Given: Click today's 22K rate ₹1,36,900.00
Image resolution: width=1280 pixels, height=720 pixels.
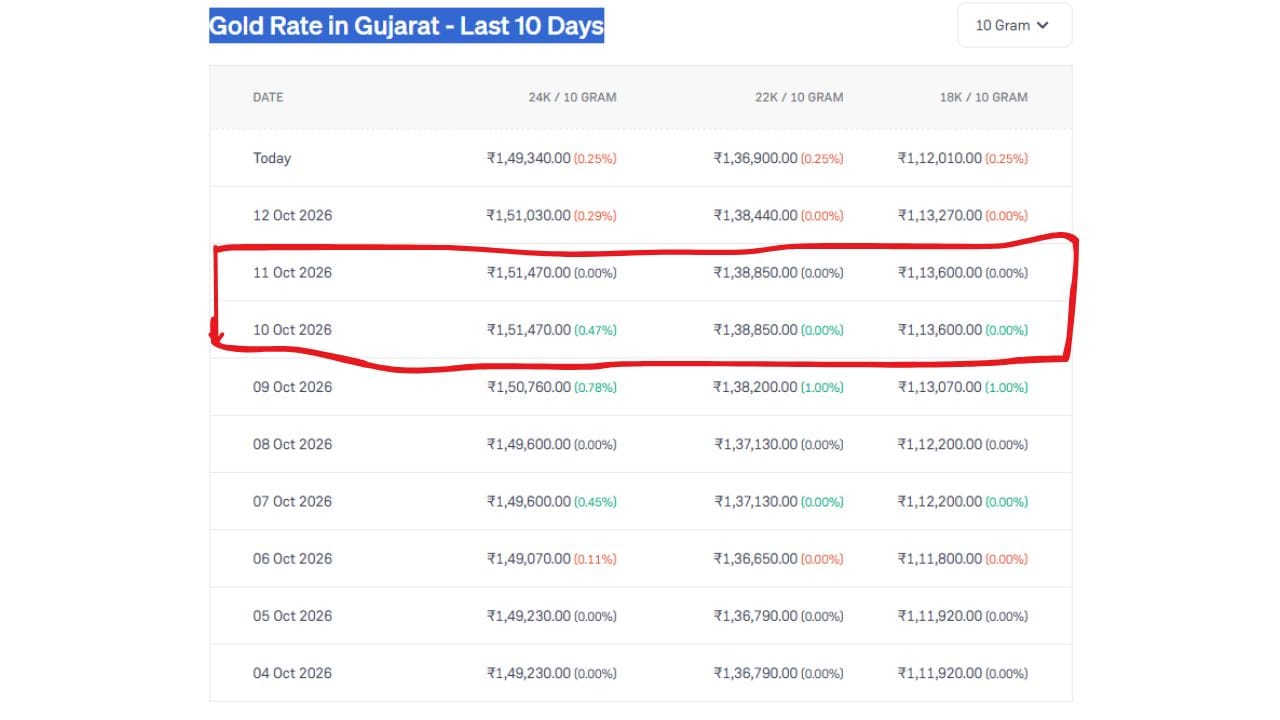Looking at the screenshot, I should coord(756,158).
